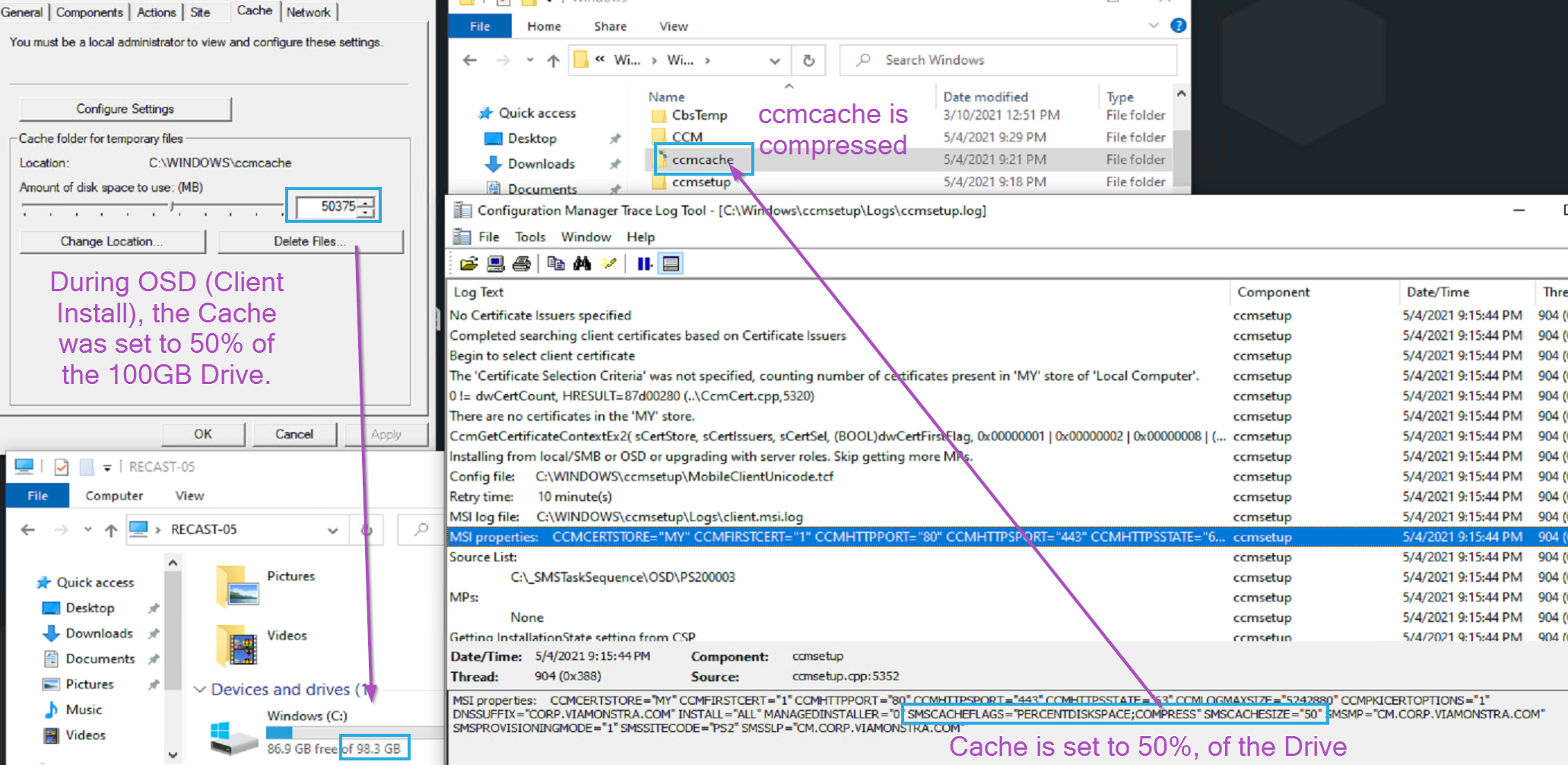Click the Copy to clipboard toolbar icon
The width and height of the screenshot is (1568, 765).
[x=556, y=264]
